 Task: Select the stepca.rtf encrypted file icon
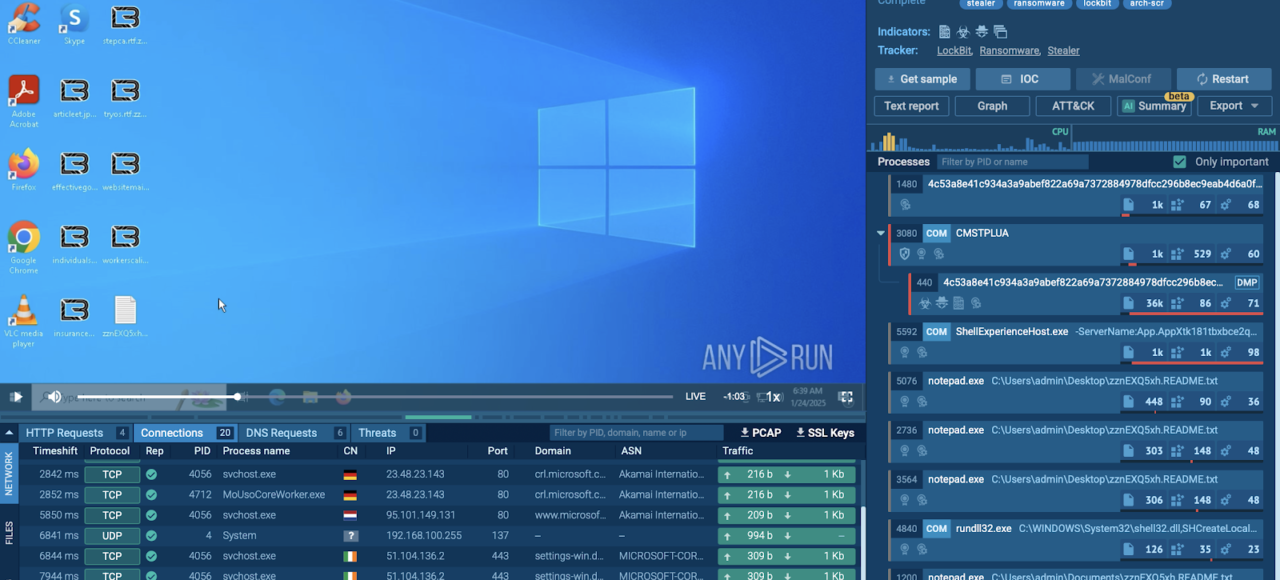coord(125,24)
